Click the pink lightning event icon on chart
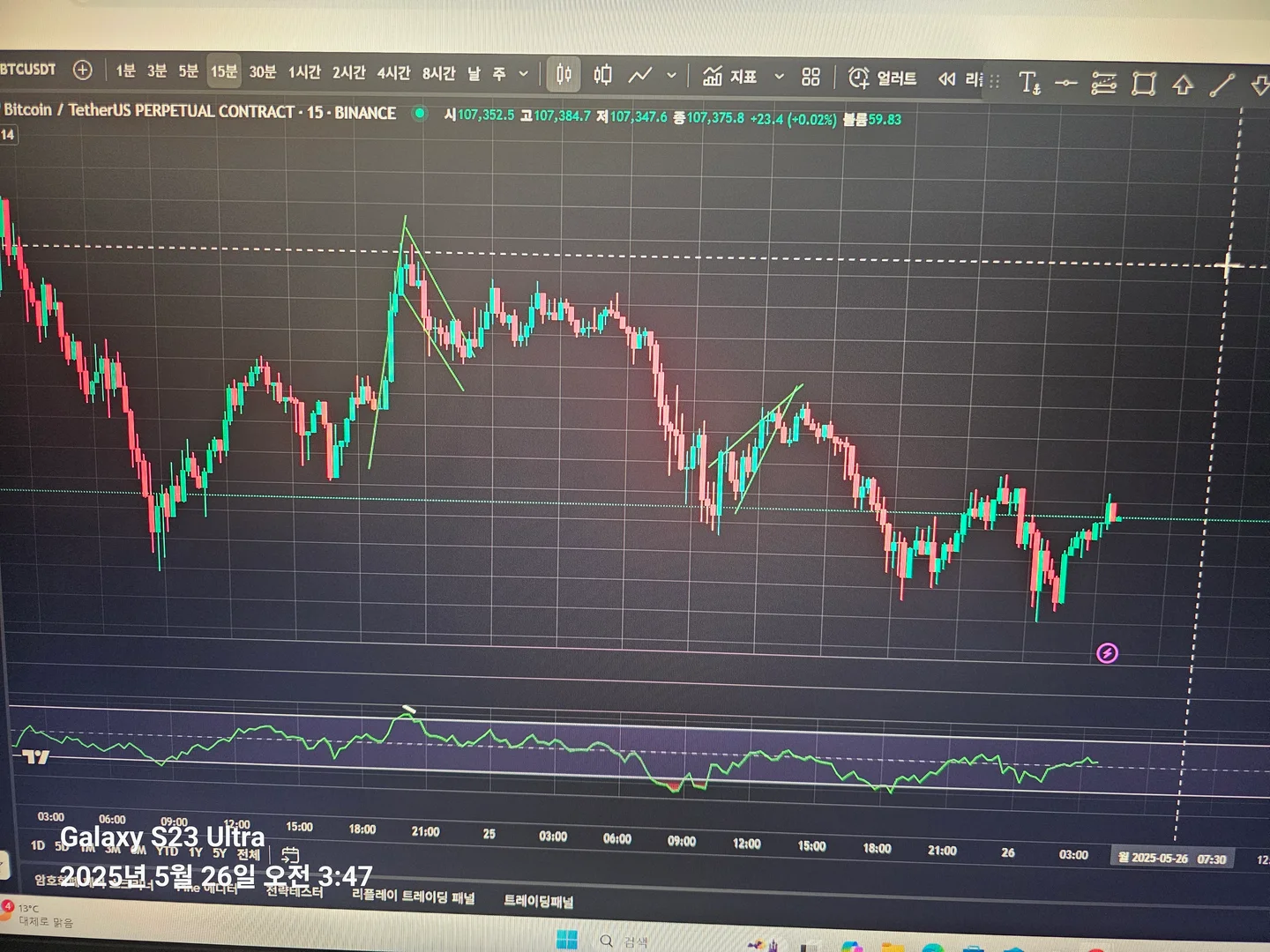 1107,653
